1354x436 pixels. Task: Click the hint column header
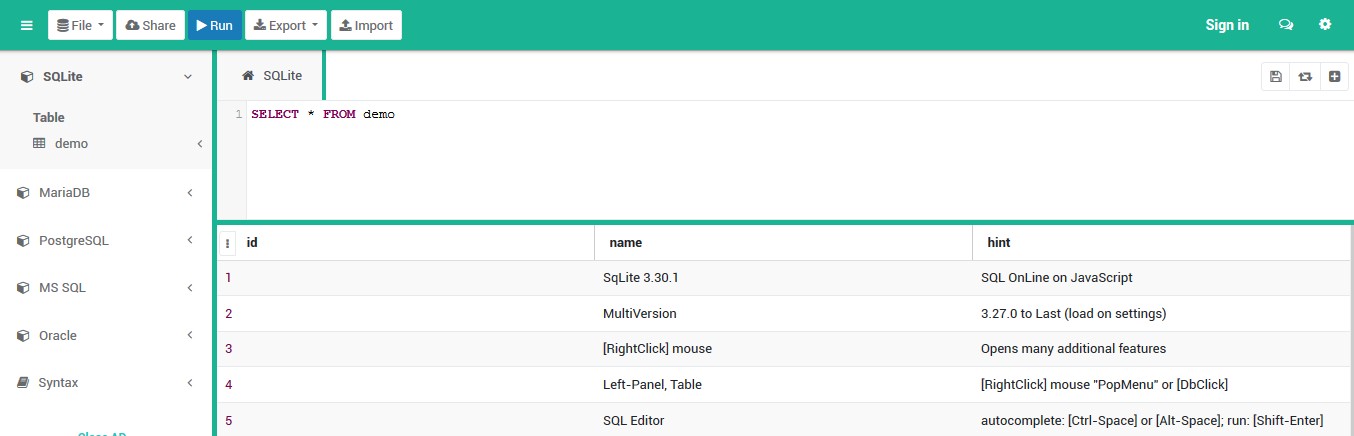[x=1163, y=242]
